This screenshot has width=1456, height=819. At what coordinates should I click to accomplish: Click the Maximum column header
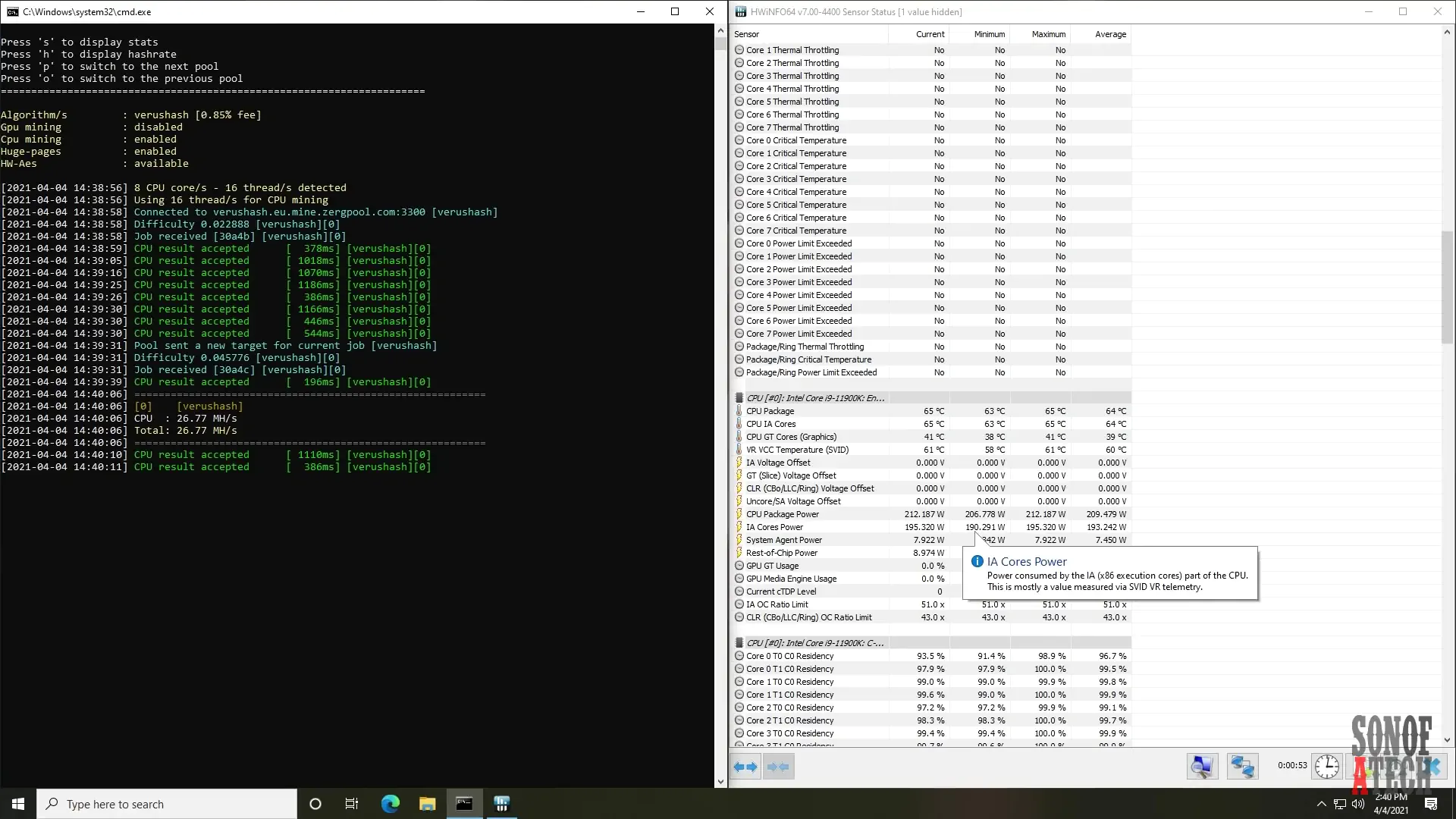coord(1048,34)
